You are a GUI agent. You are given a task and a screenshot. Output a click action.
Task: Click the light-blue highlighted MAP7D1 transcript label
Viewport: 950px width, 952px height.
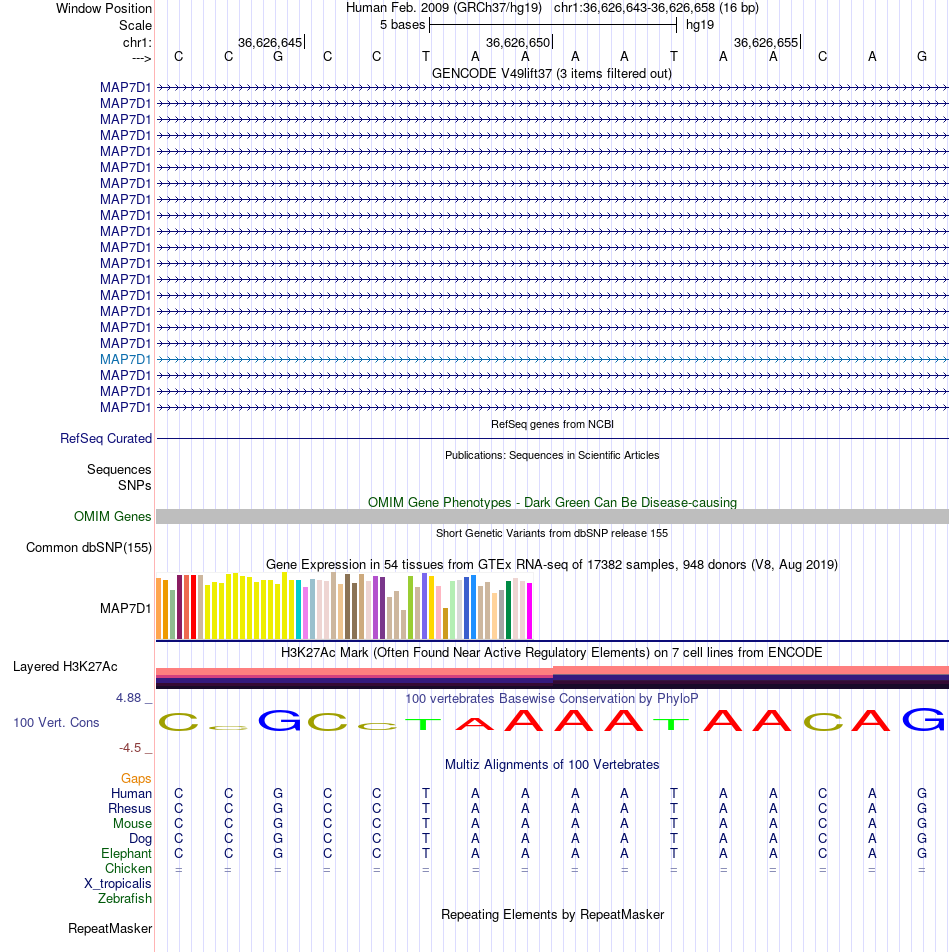(125, 359)
